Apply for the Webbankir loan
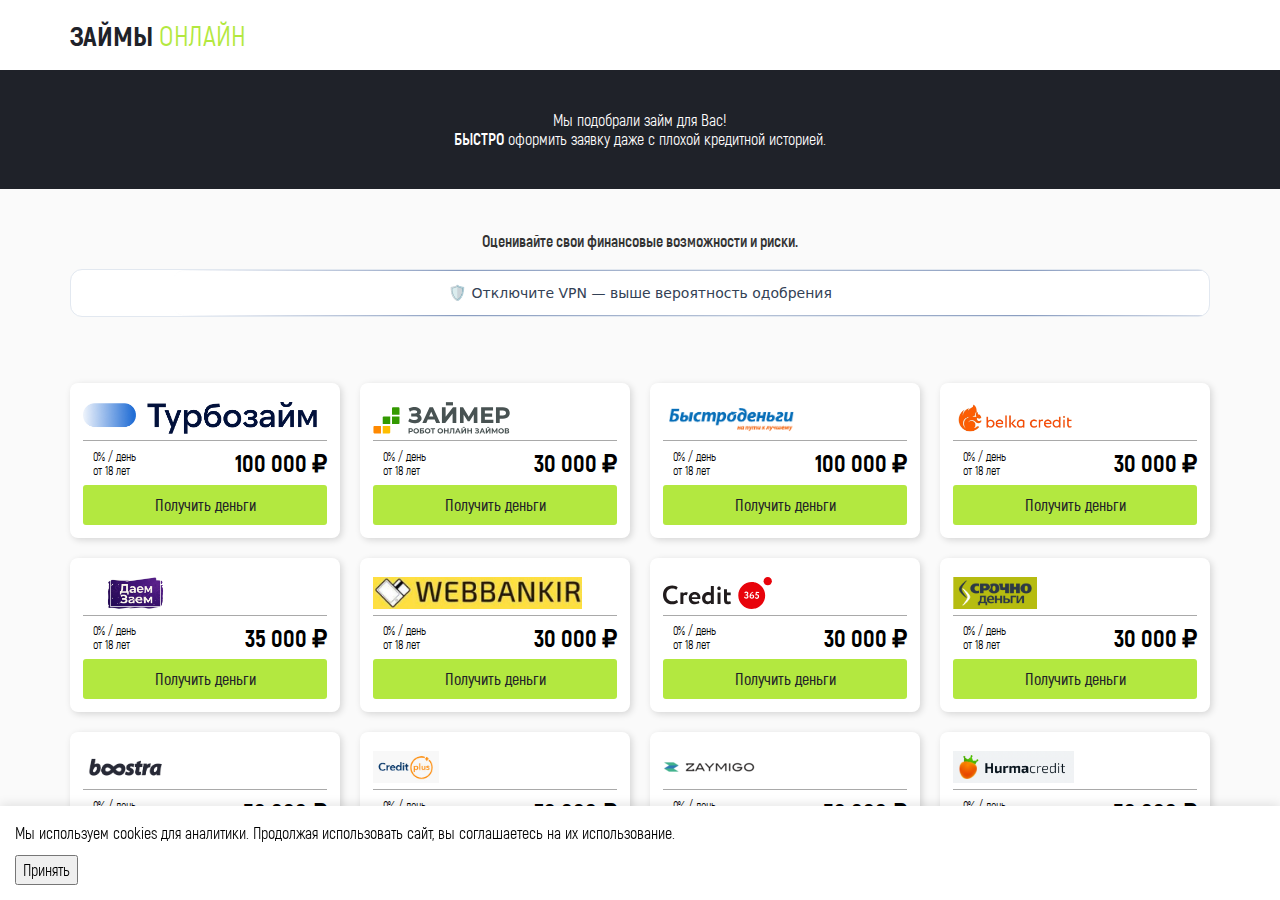 point(495,679)
